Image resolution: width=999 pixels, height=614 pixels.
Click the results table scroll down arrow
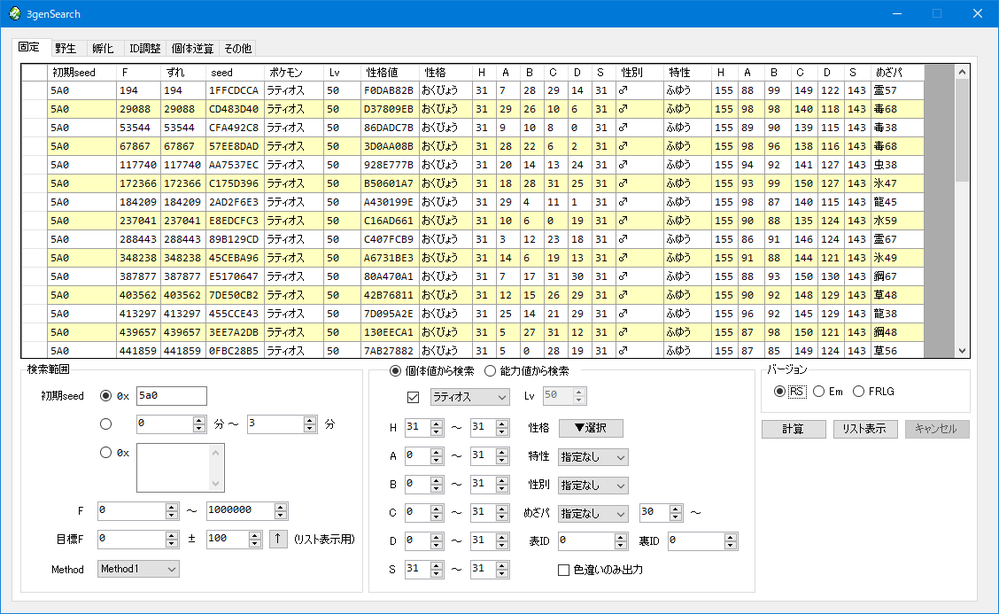(962, 350)
